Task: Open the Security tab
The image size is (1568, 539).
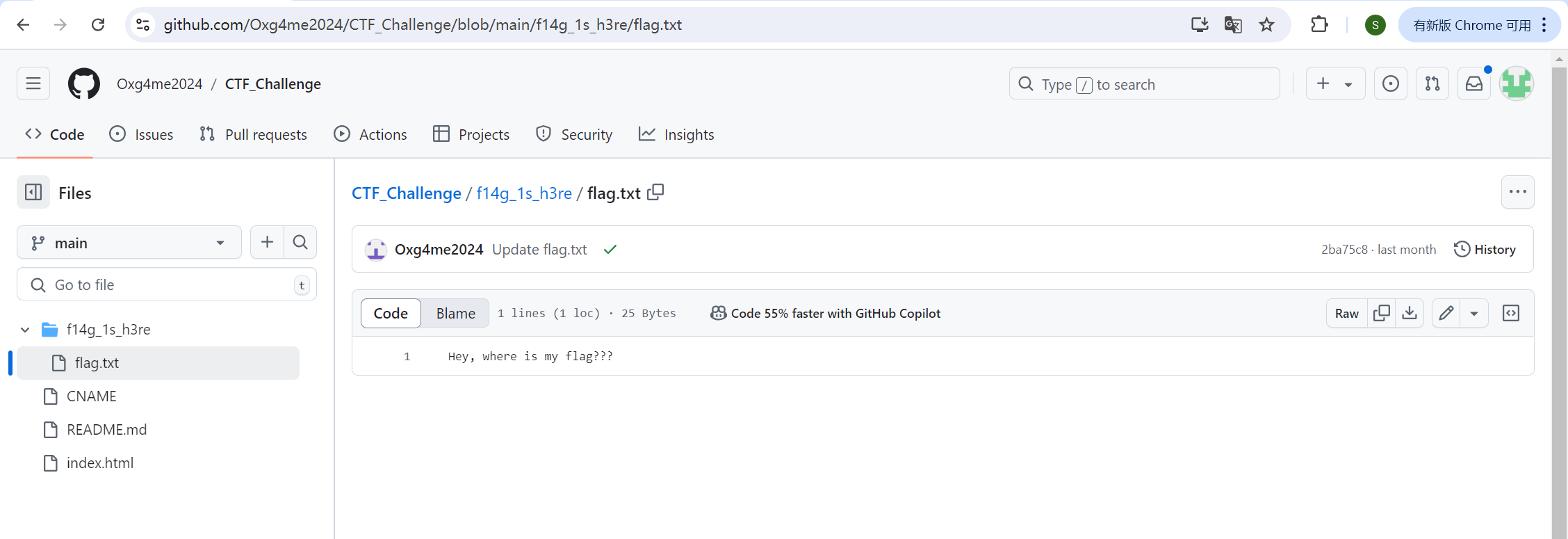Action: pos(574,134)
